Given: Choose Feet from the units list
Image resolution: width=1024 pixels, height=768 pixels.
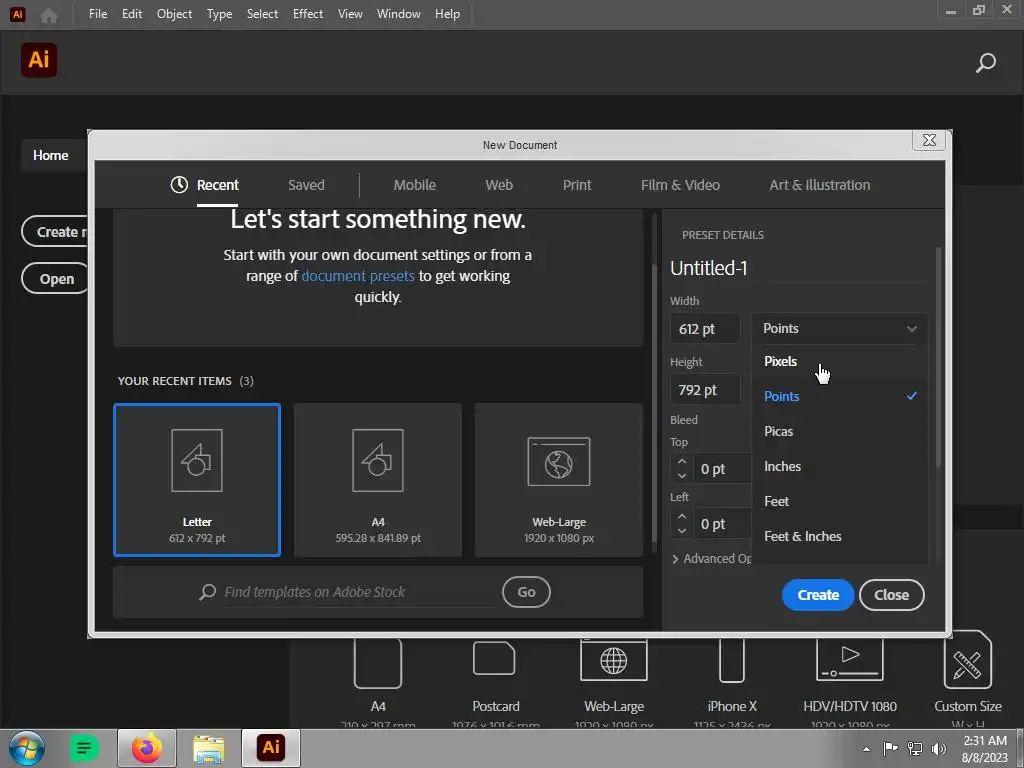Looking at the screenshot, I should pyautogui.click(x=840, y=501).
